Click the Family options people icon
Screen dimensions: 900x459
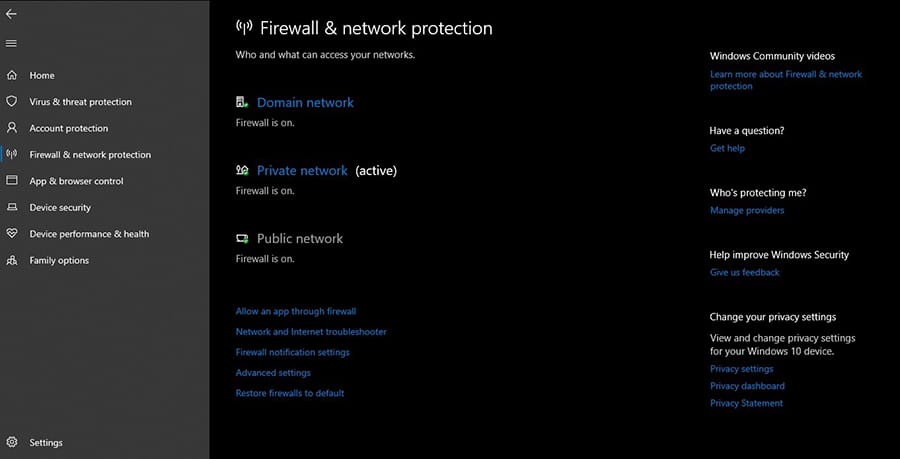pyautogui.click(x=11, y=260)
